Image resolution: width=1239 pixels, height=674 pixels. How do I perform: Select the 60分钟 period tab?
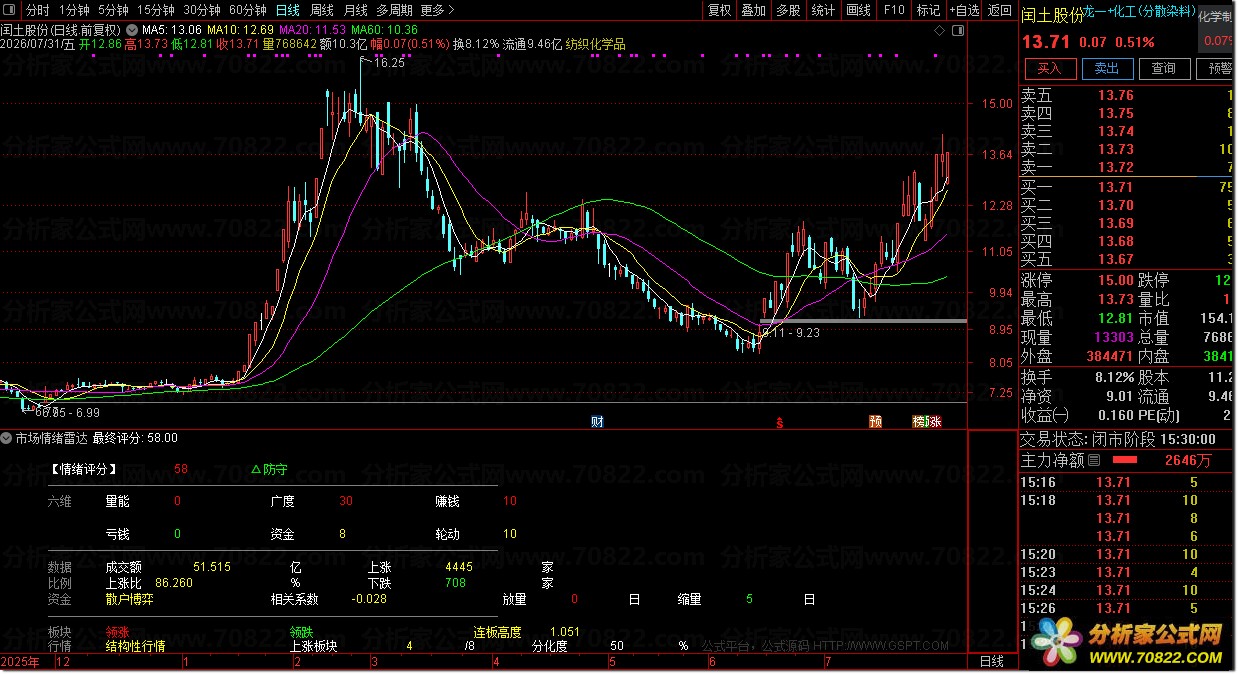point(248,10)
